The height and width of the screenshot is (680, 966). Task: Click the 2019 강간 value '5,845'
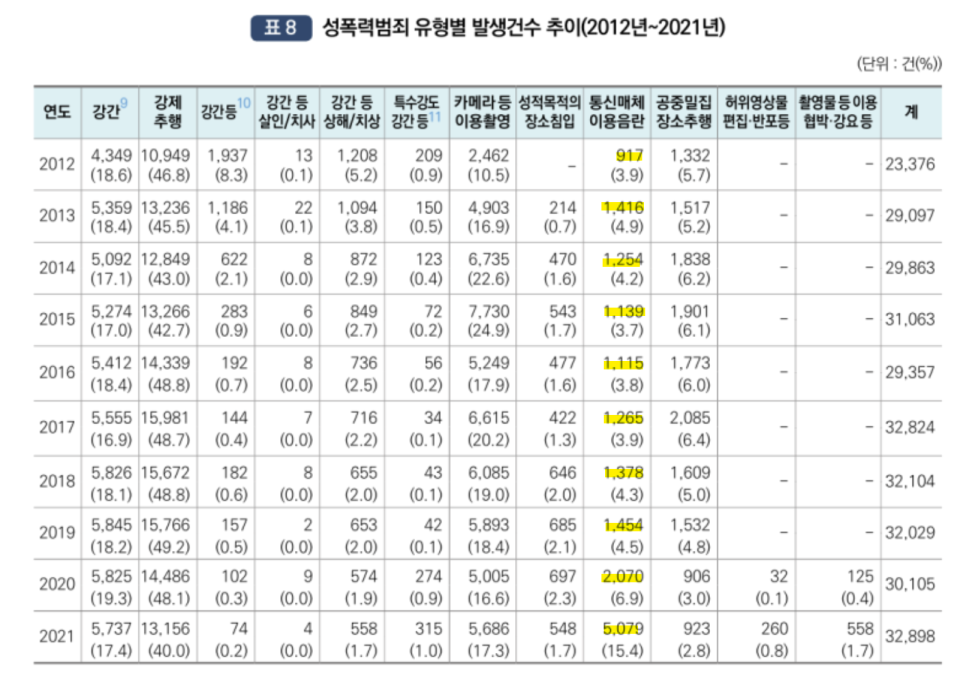112,525
